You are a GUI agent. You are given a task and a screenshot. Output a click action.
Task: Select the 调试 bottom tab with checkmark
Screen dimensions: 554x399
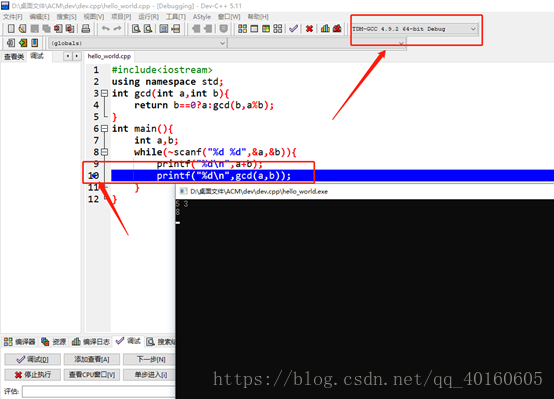128,341
